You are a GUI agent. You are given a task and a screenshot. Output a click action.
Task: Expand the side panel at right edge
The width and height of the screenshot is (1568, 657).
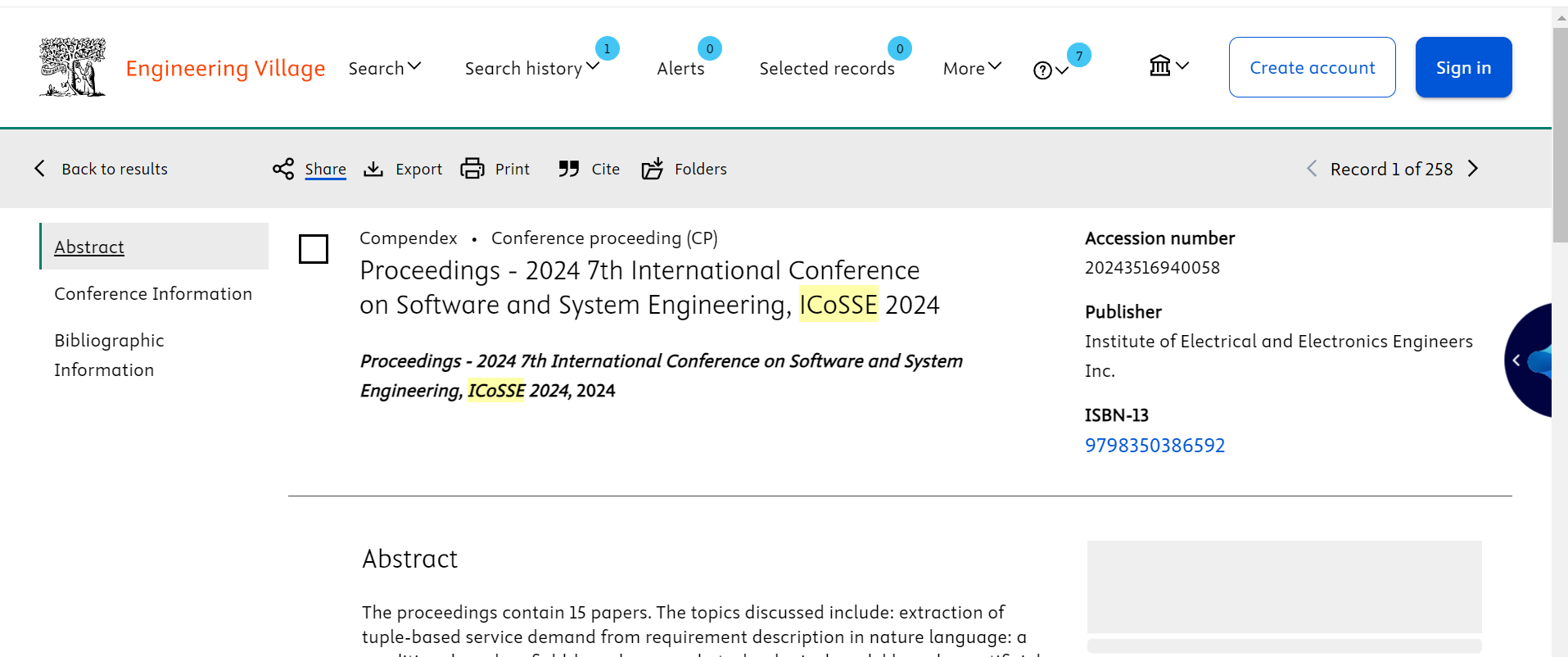1530,360
